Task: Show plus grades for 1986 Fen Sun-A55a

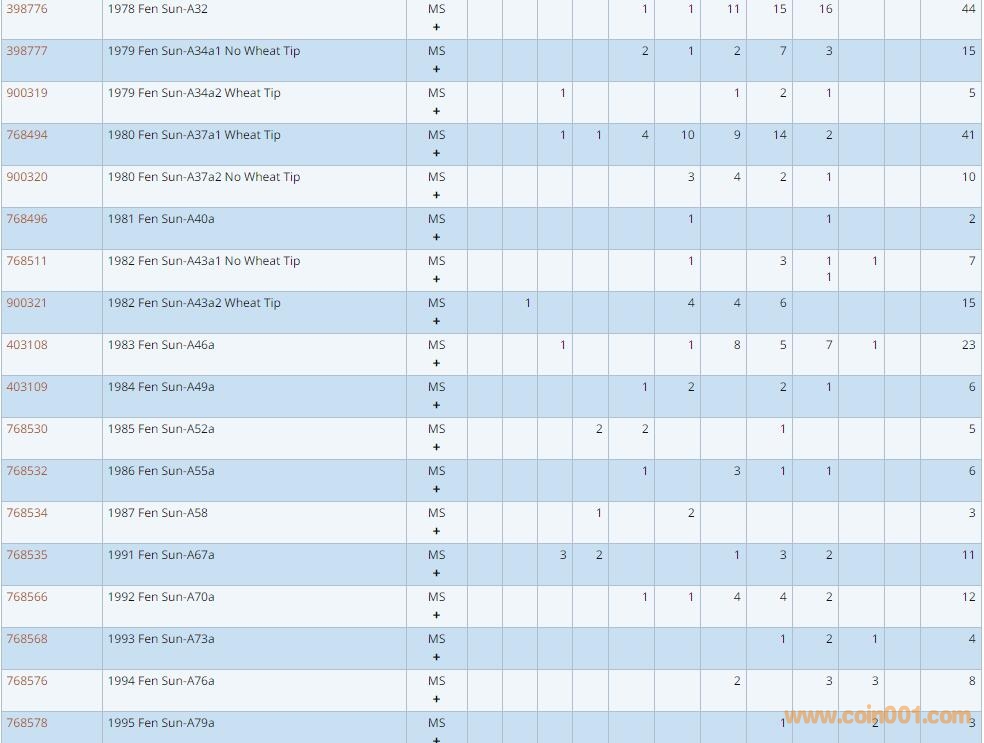Action: click(436, 490)
